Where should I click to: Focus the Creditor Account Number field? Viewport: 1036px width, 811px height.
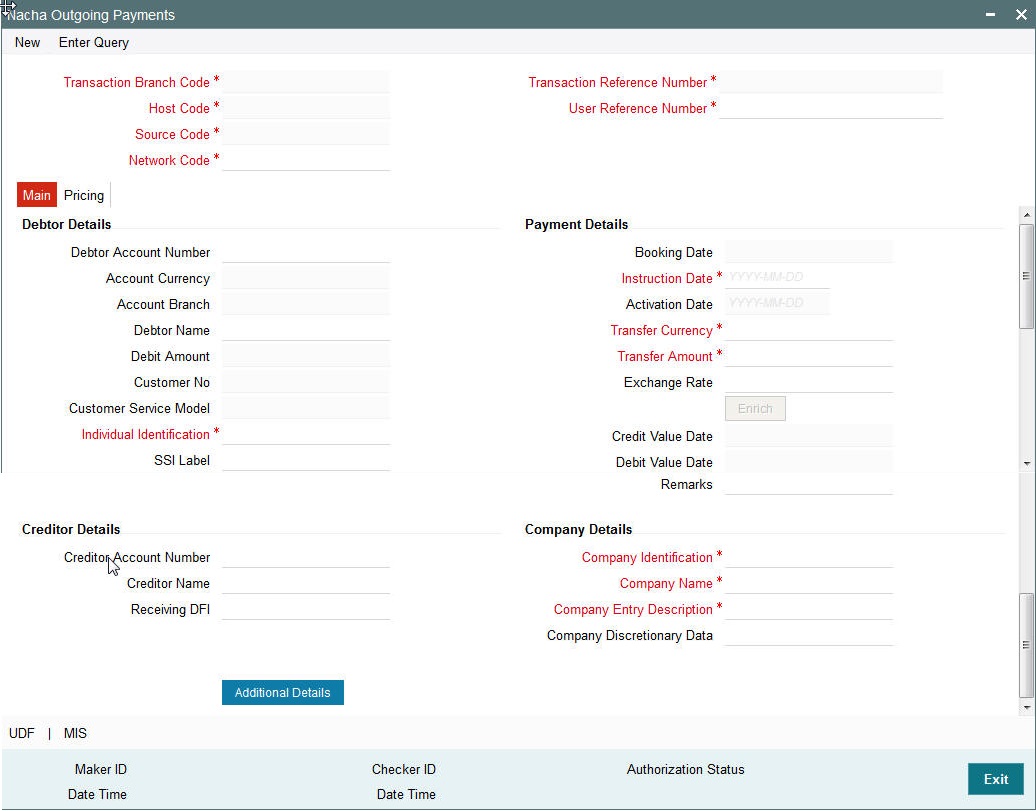[306, 557]
